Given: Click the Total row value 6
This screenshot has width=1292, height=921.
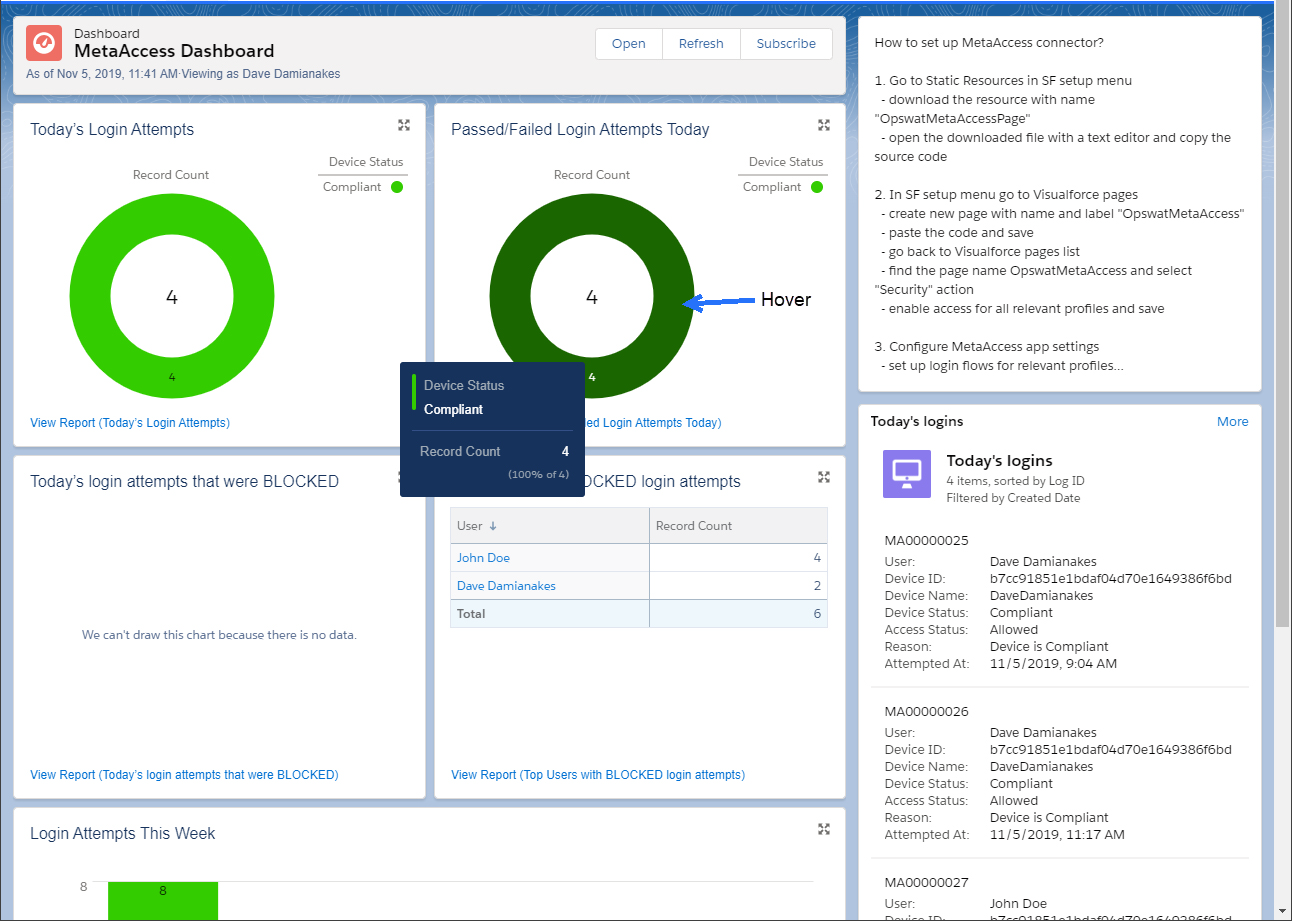Looking at the screenshot, I should coord(817,614).
